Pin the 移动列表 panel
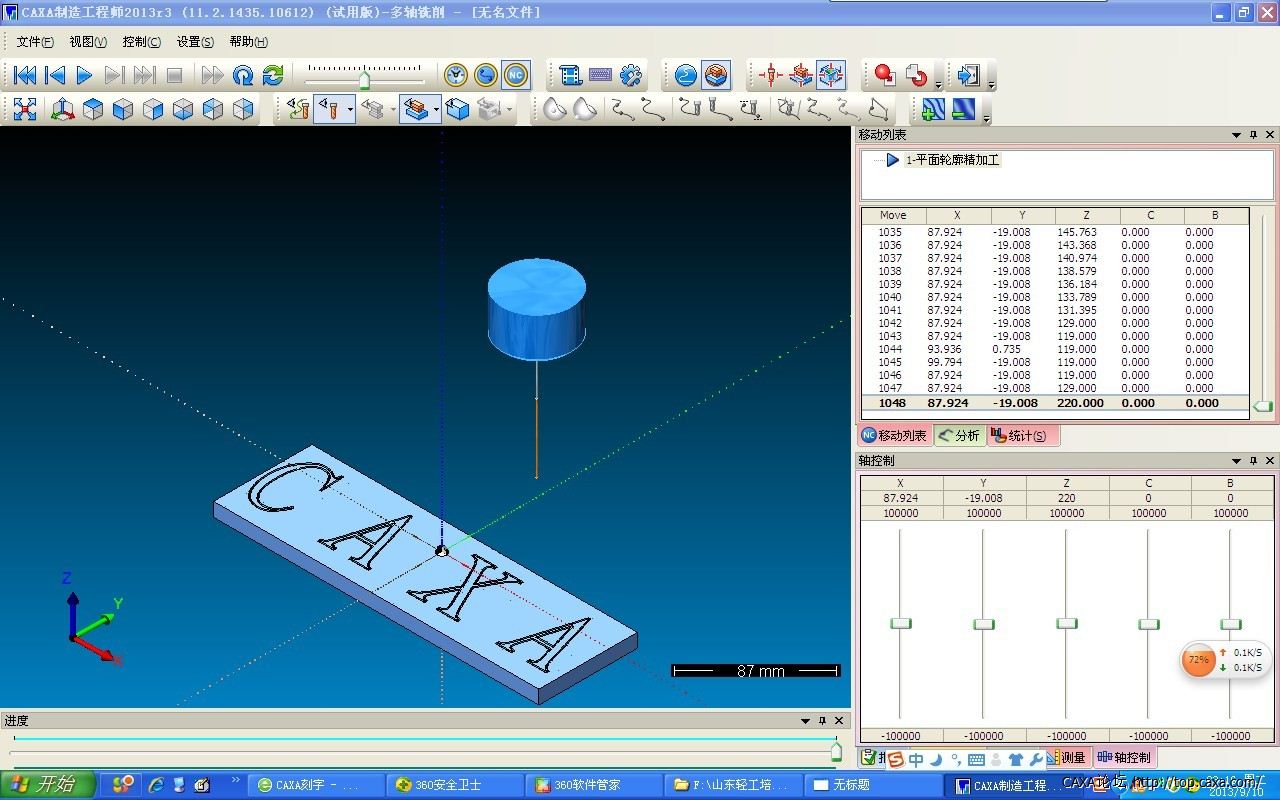Viewport: 1280px width, 800px height. point(1253,135)
